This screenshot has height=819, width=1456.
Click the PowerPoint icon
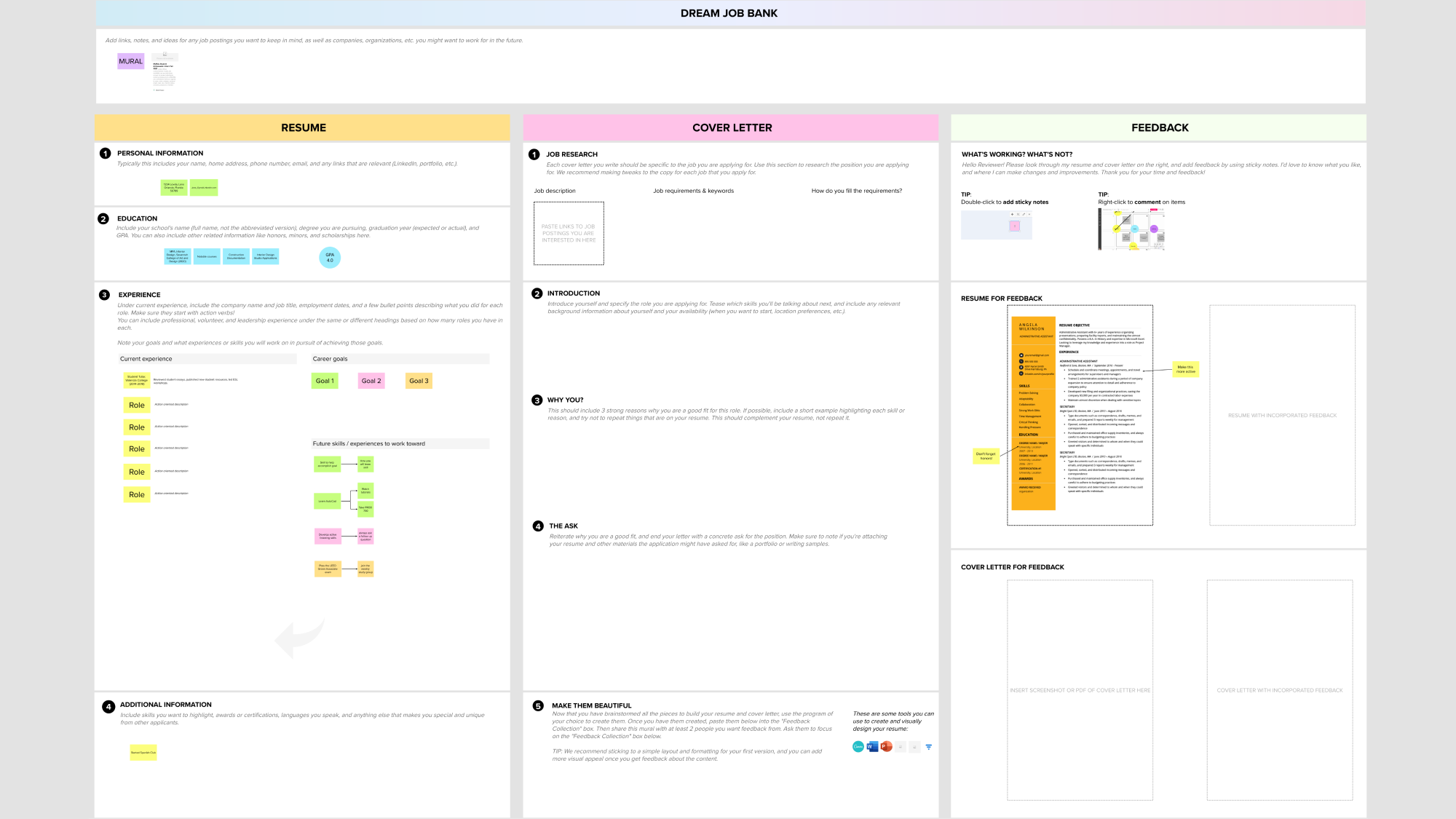coord(886,747)
